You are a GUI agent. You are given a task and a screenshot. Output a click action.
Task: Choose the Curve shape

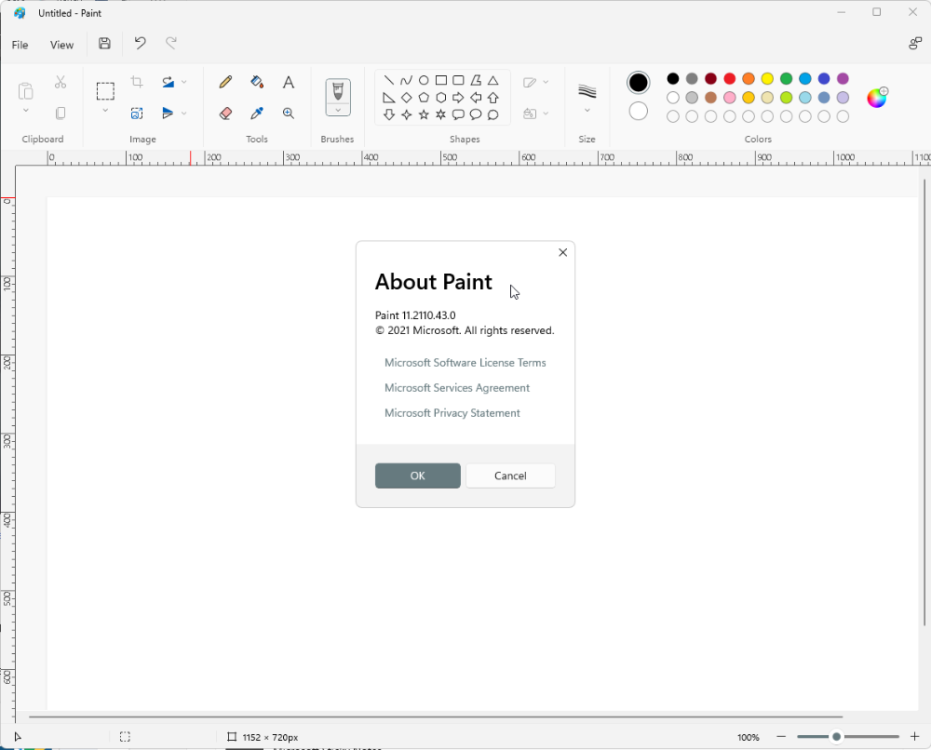(x=406, y=80)
